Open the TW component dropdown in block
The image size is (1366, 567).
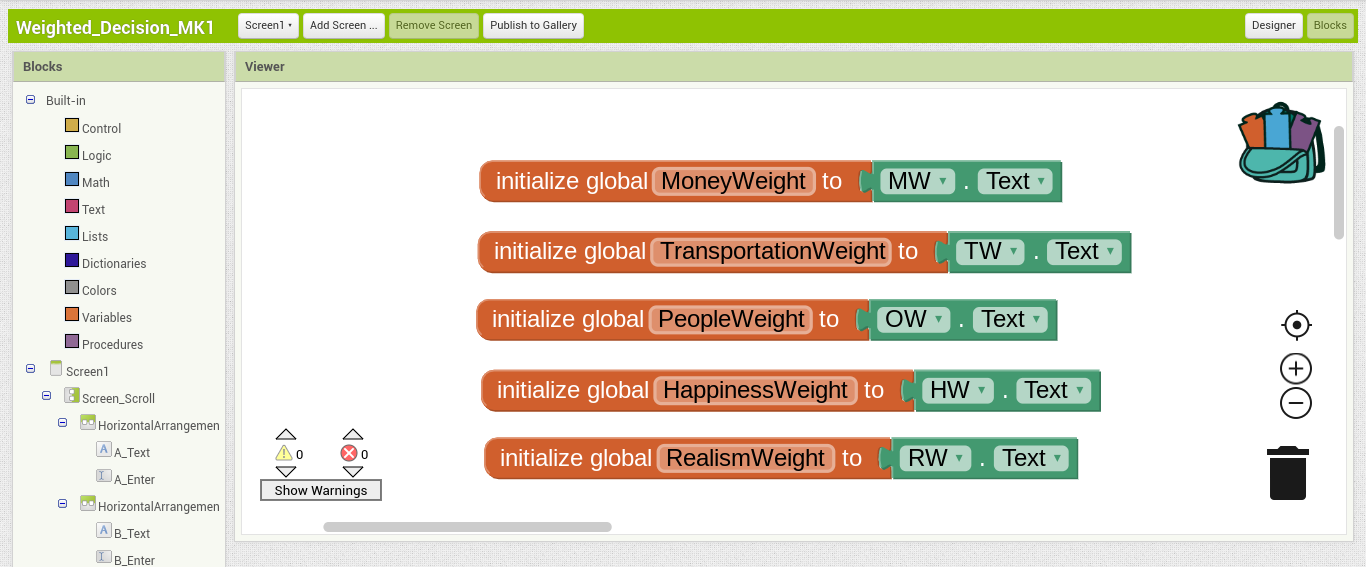[x=990, y=251]
